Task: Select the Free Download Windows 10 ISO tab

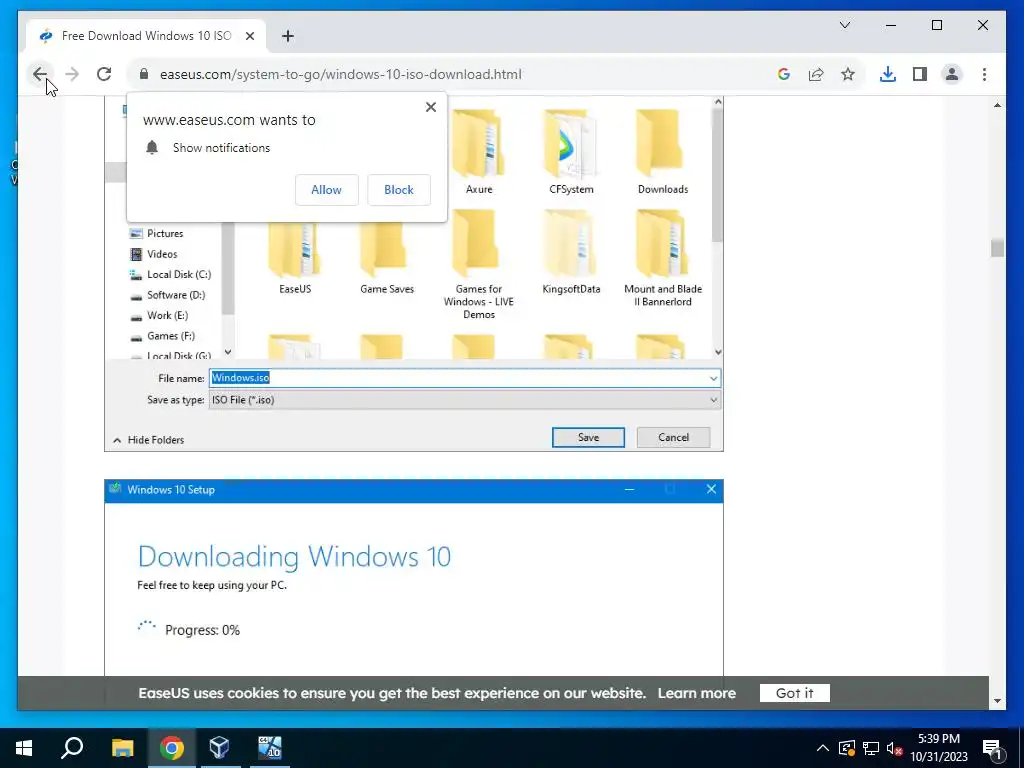Action: (x=145, y=36)
